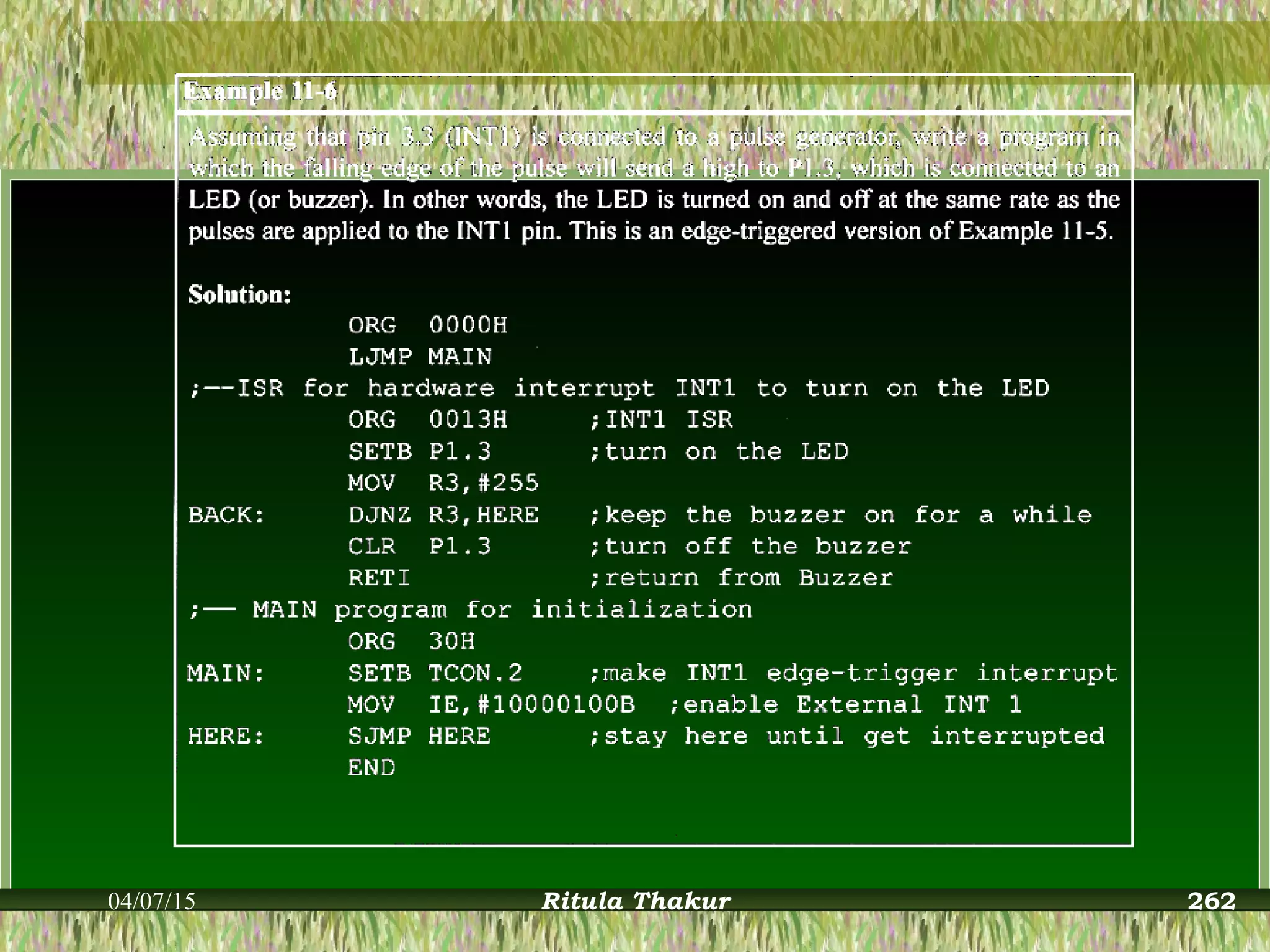Click the SETB P1.3 instruction
1270x952 pixels.
(x=419, y=452)
